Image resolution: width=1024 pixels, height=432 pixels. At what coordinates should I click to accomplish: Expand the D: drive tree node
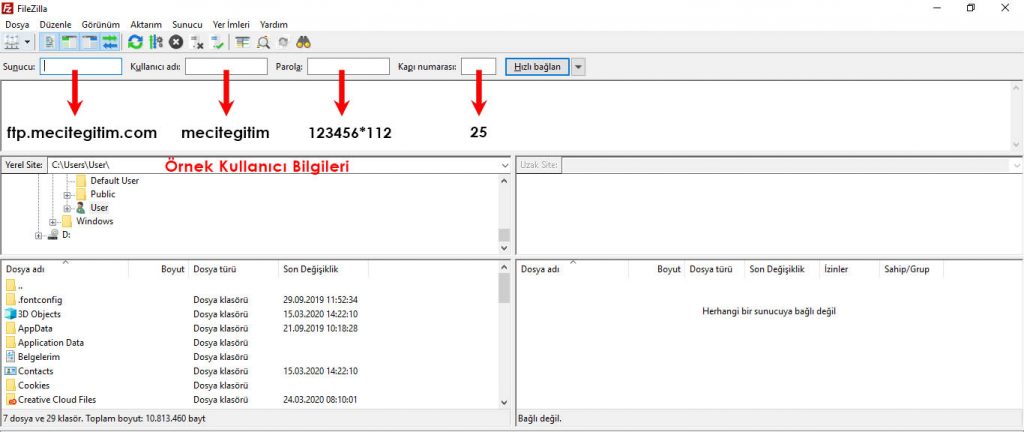[39, 236]
